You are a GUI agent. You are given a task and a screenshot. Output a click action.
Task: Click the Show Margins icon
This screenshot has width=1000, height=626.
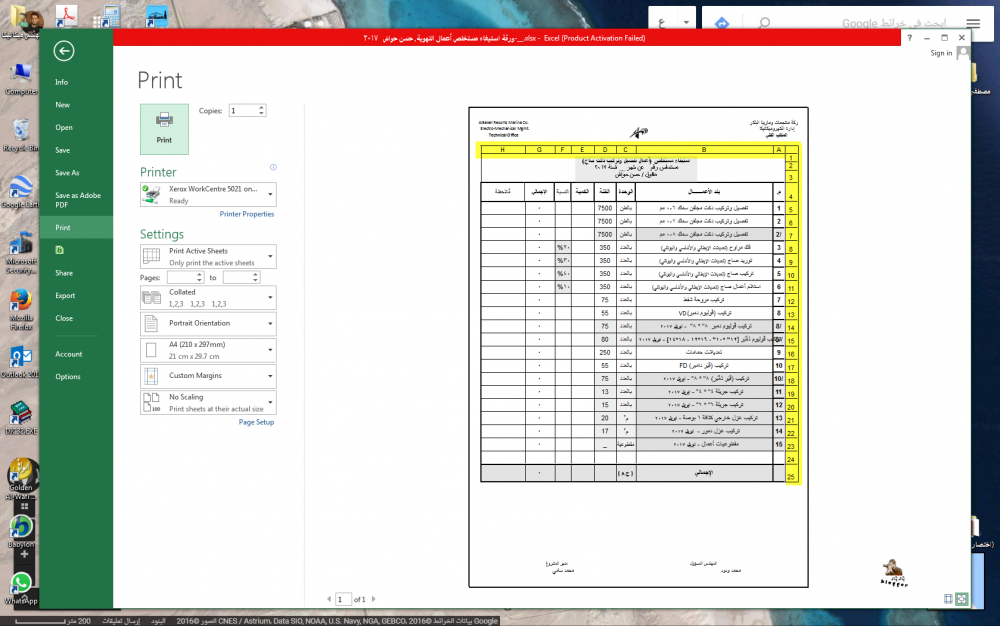(x=948, y=599)
